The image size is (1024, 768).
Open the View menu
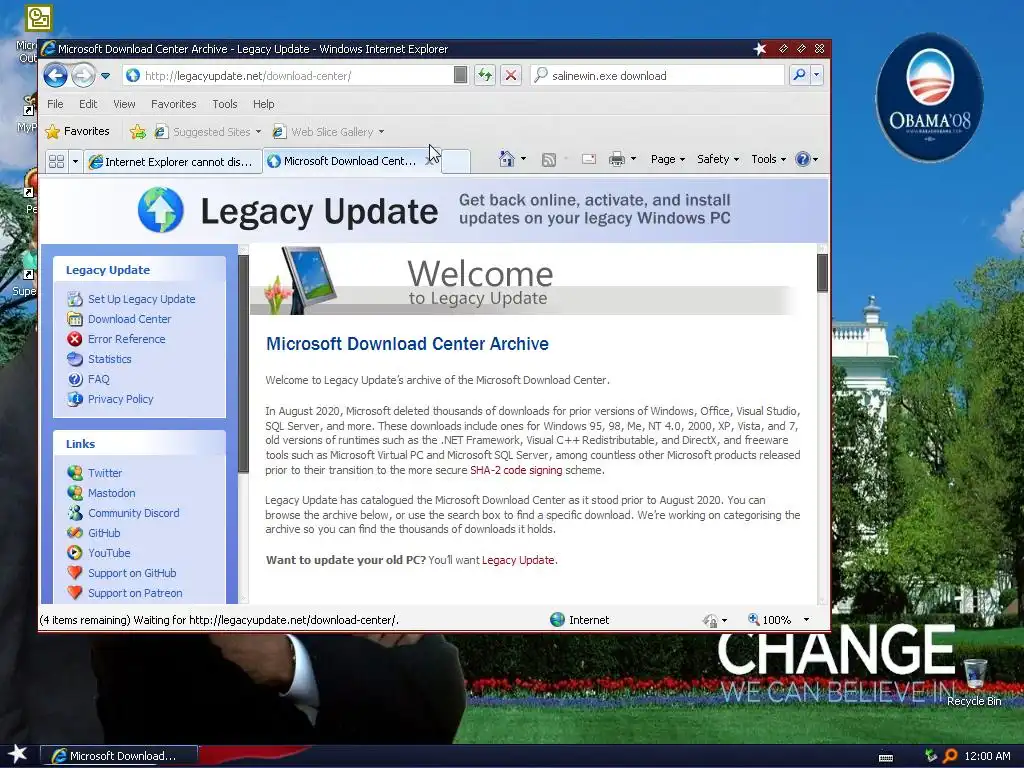pos(124,104)
